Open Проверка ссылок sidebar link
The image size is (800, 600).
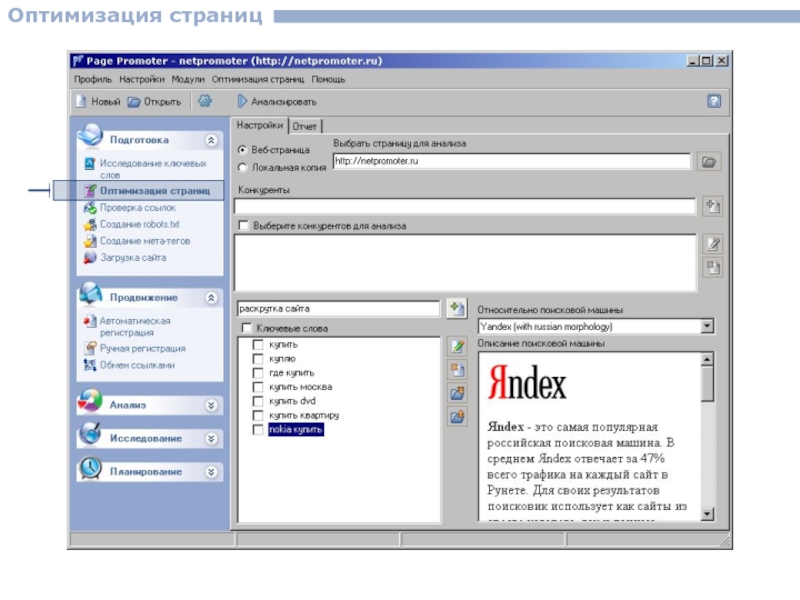(x=138, y=208)
